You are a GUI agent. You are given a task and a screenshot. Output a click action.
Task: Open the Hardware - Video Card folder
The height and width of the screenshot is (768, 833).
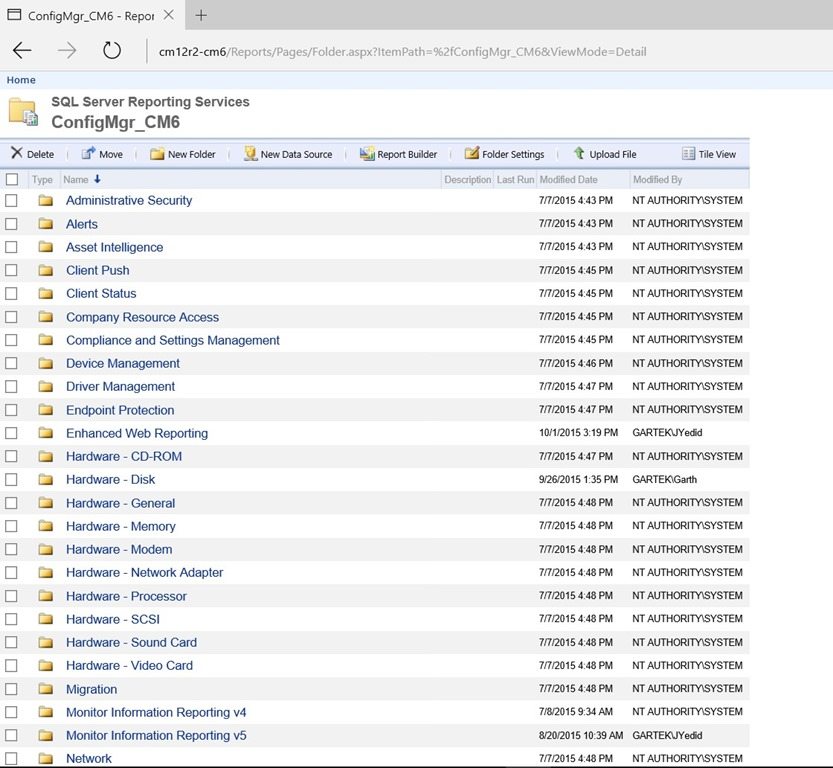(129, 665)
